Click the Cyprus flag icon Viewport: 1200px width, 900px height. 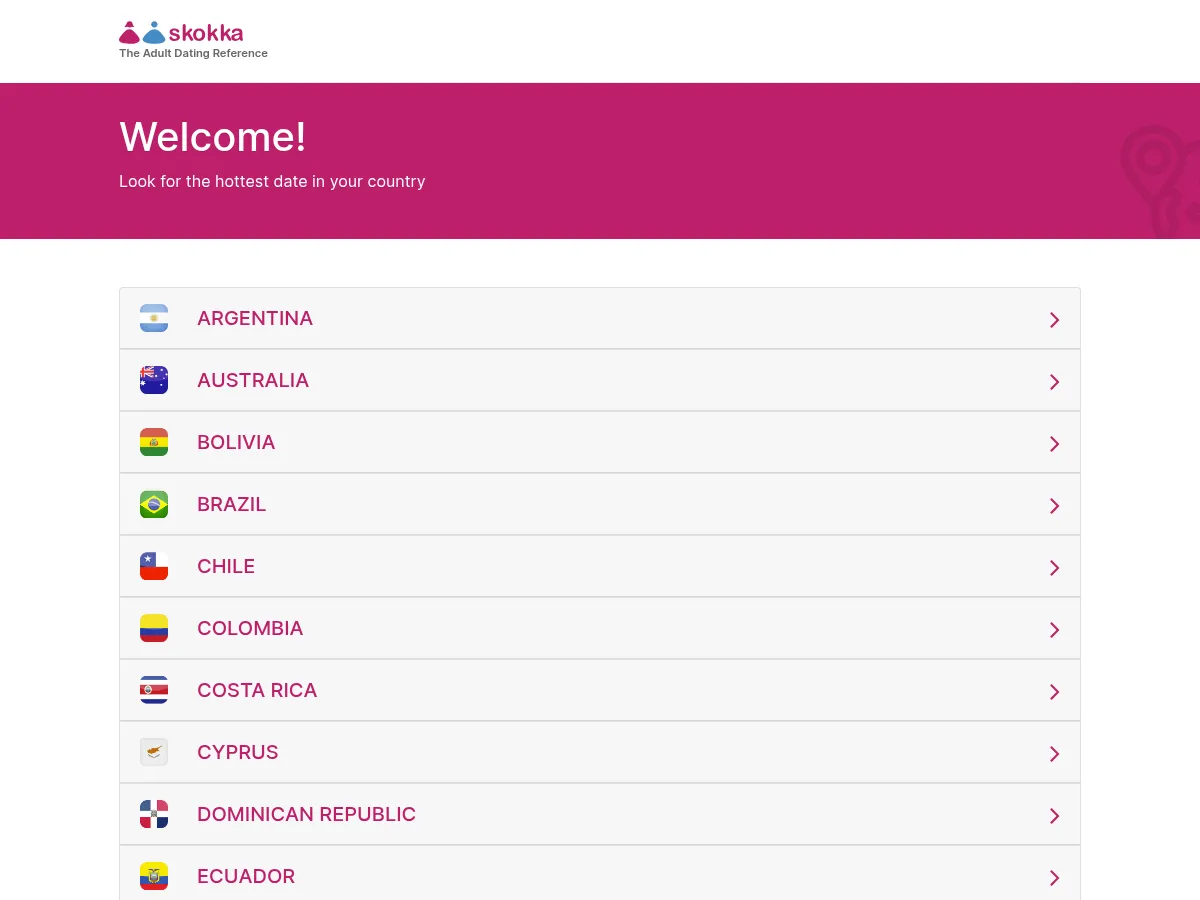click(x=154, y=752)
